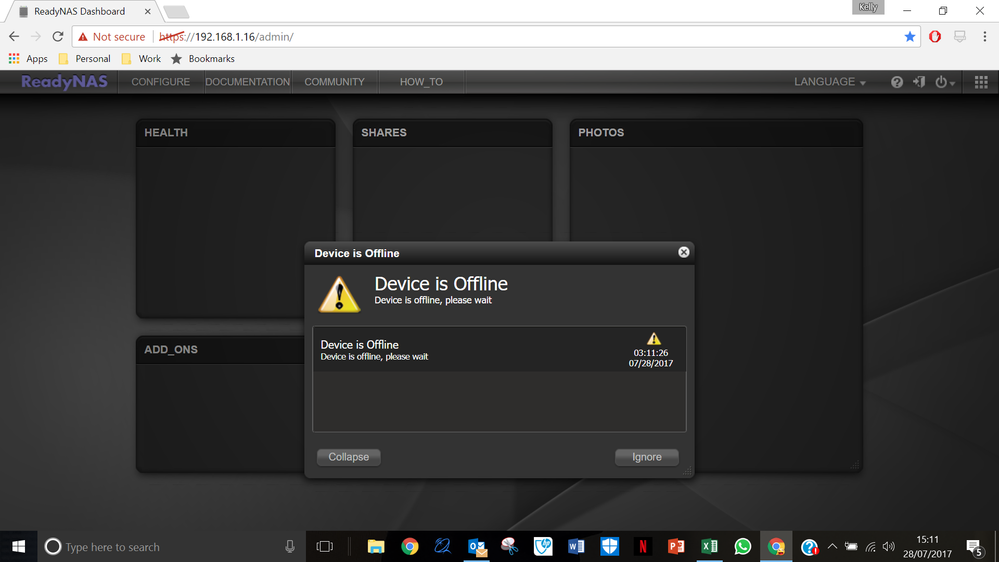Click the SHARES panel header
The height and width of the screenshot is (562, 999).
click(452, 133)
